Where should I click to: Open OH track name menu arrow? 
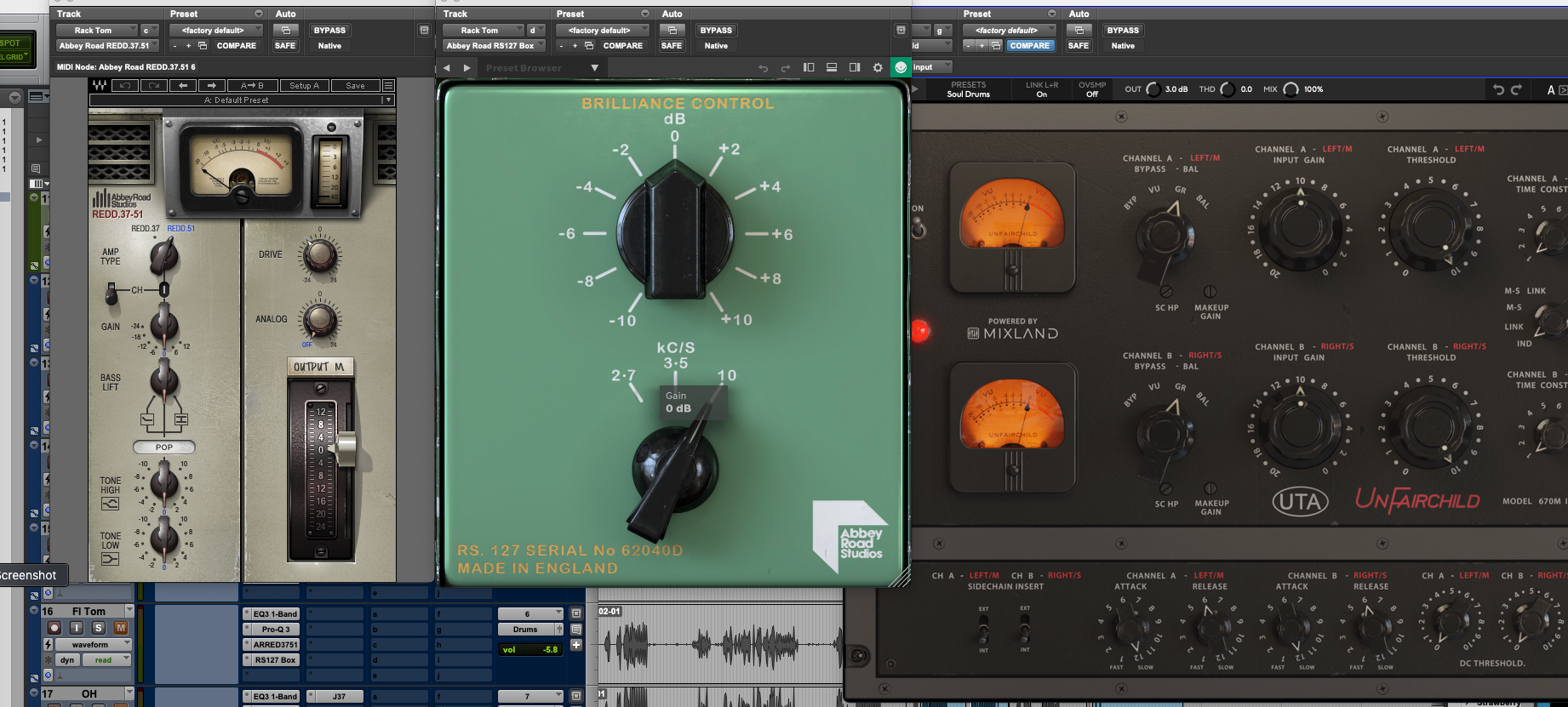(x=129, y=693)
